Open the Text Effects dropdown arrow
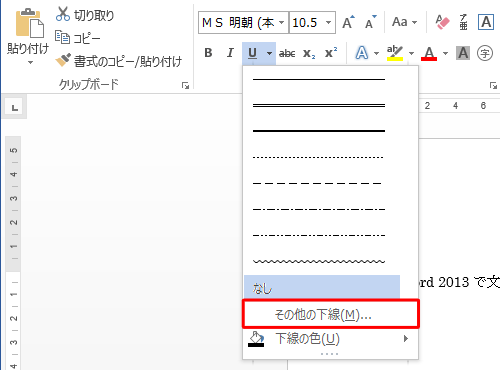 coord(376,53)
